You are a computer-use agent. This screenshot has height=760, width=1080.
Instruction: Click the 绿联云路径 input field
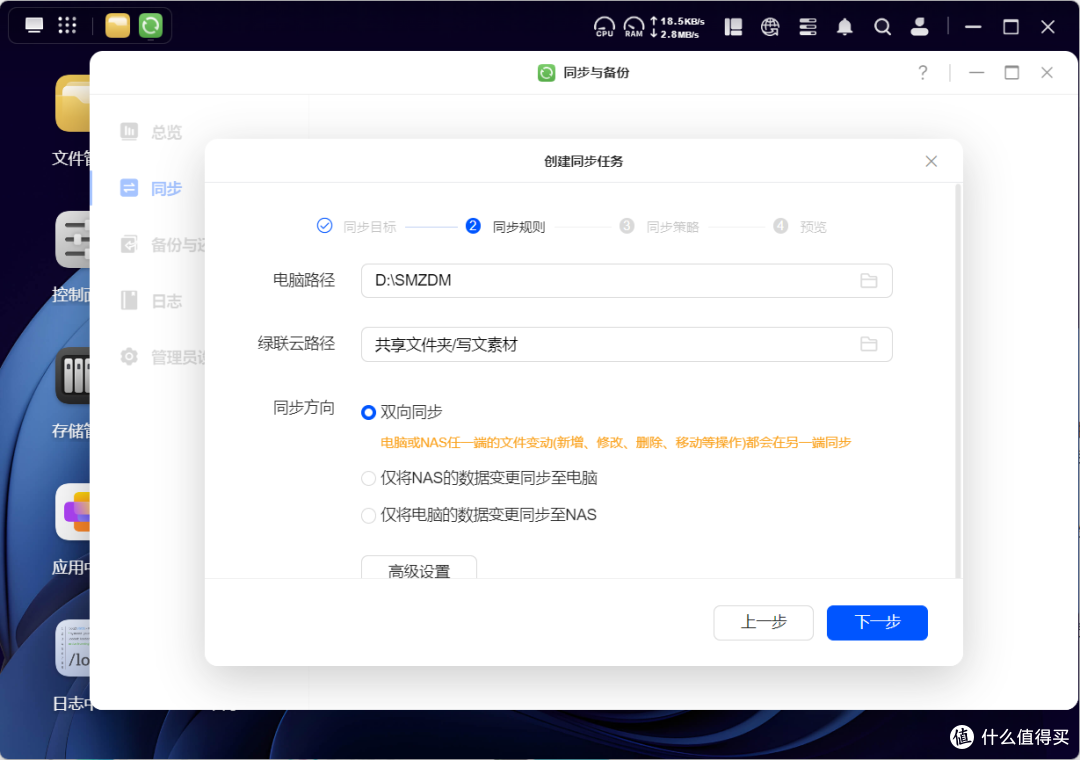626,344
